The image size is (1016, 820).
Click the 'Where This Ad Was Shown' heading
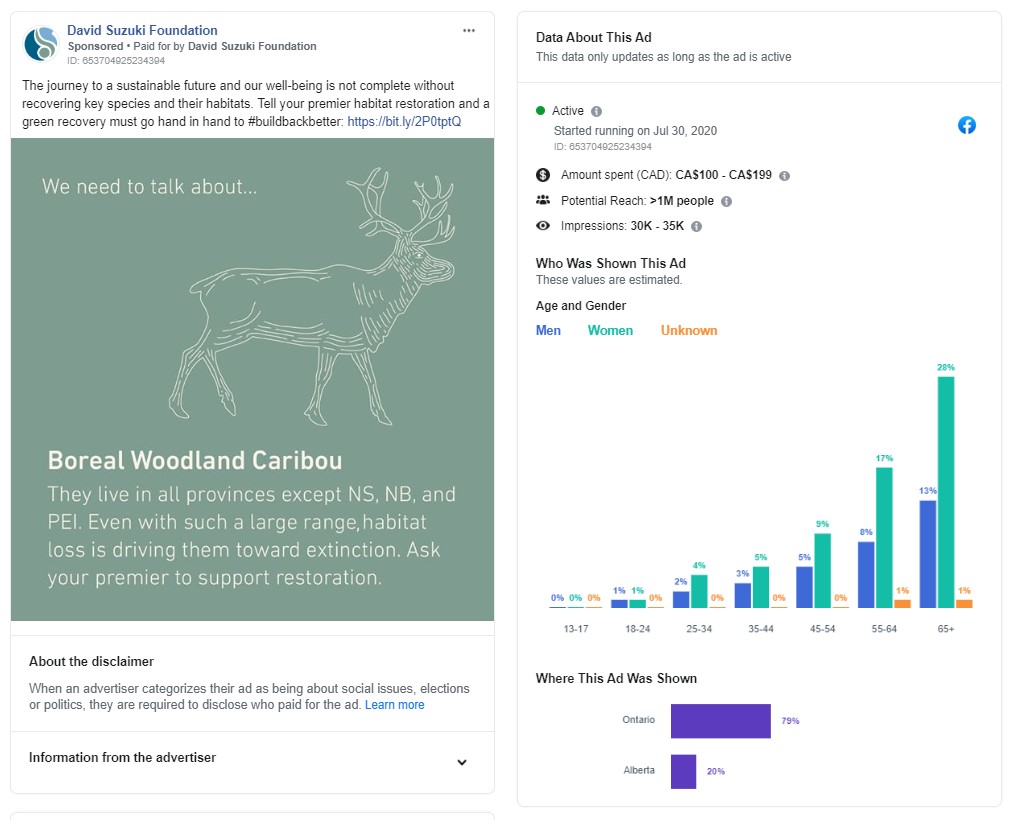(x=616, y=678)
